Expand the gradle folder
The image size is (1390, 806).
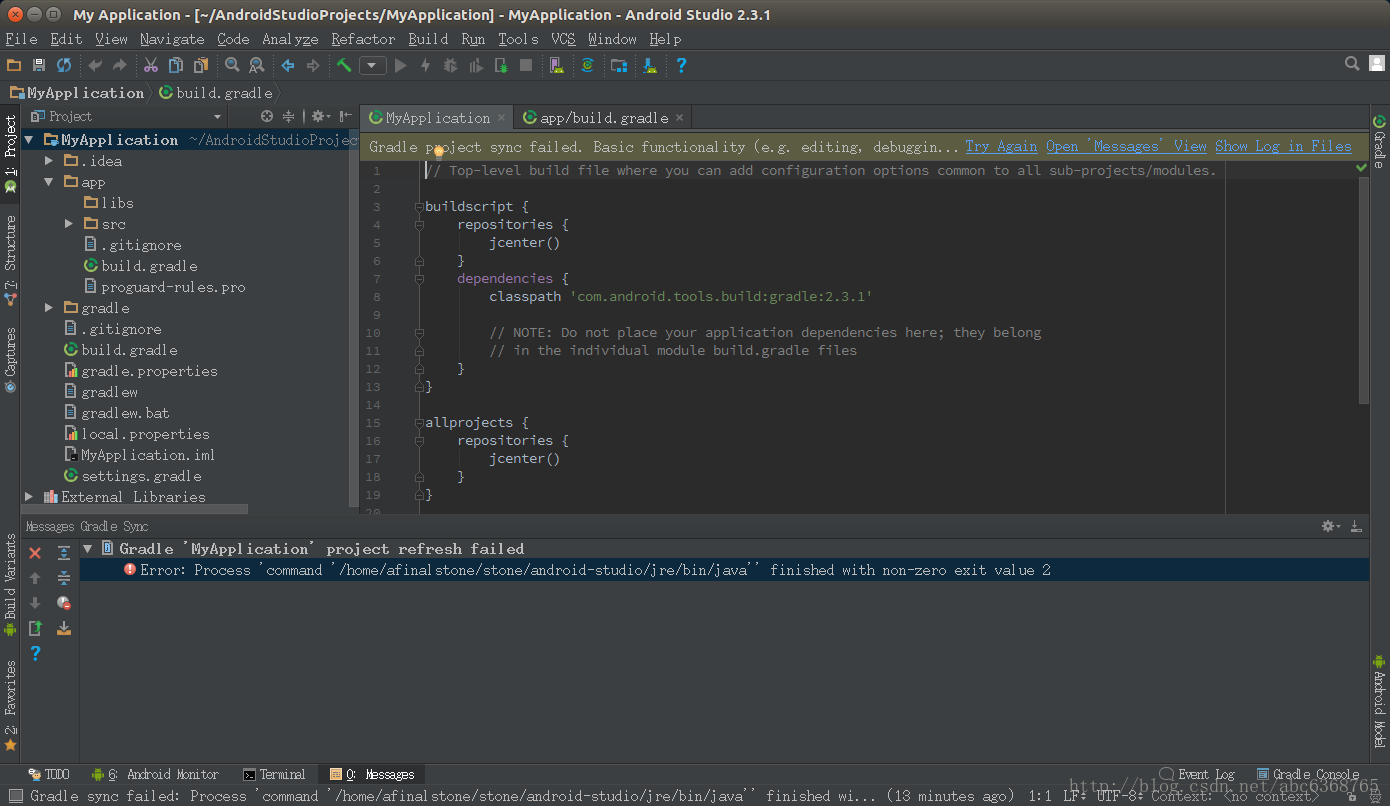pos(49,308)
